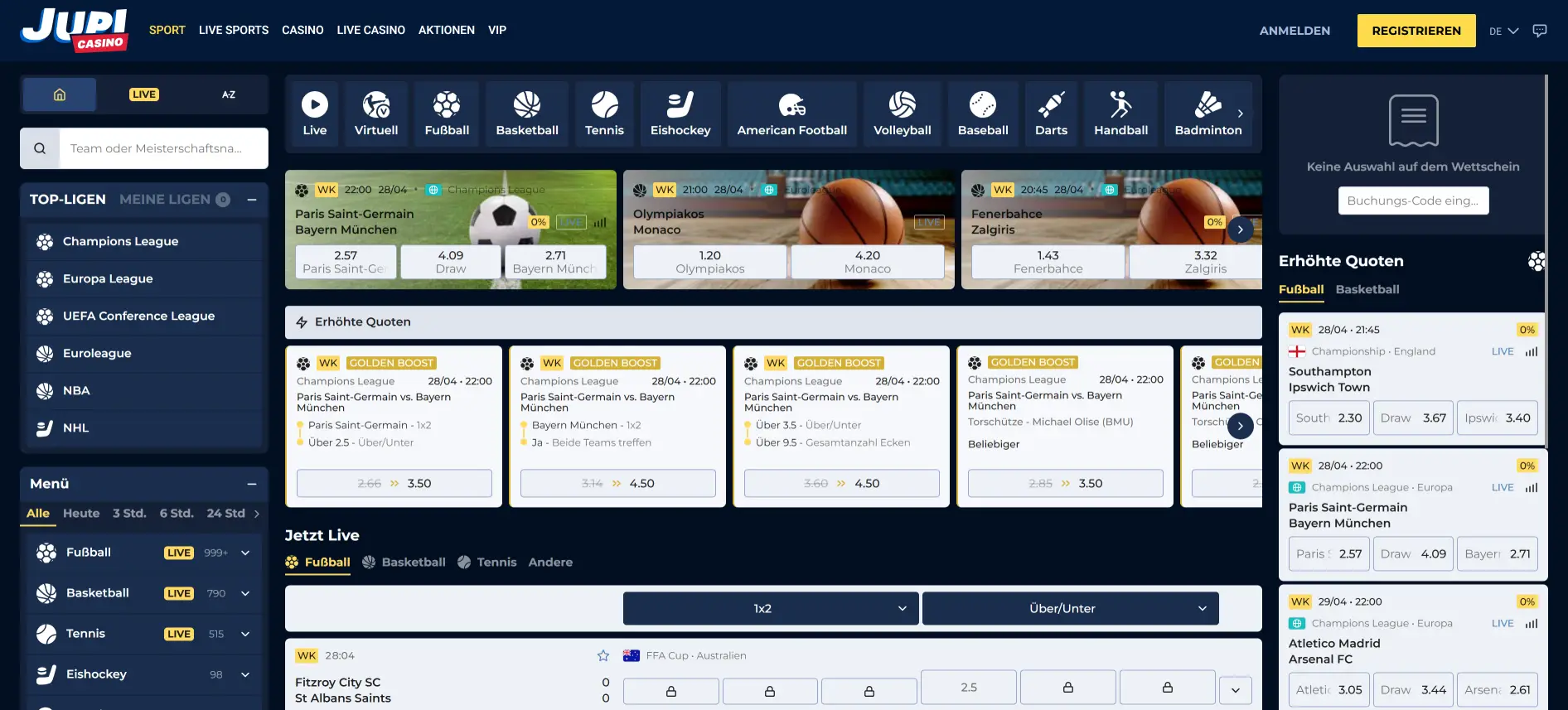Select the Baseball category icon
This screenshot has height=710, width=1568.
click(x=983, y=114)
